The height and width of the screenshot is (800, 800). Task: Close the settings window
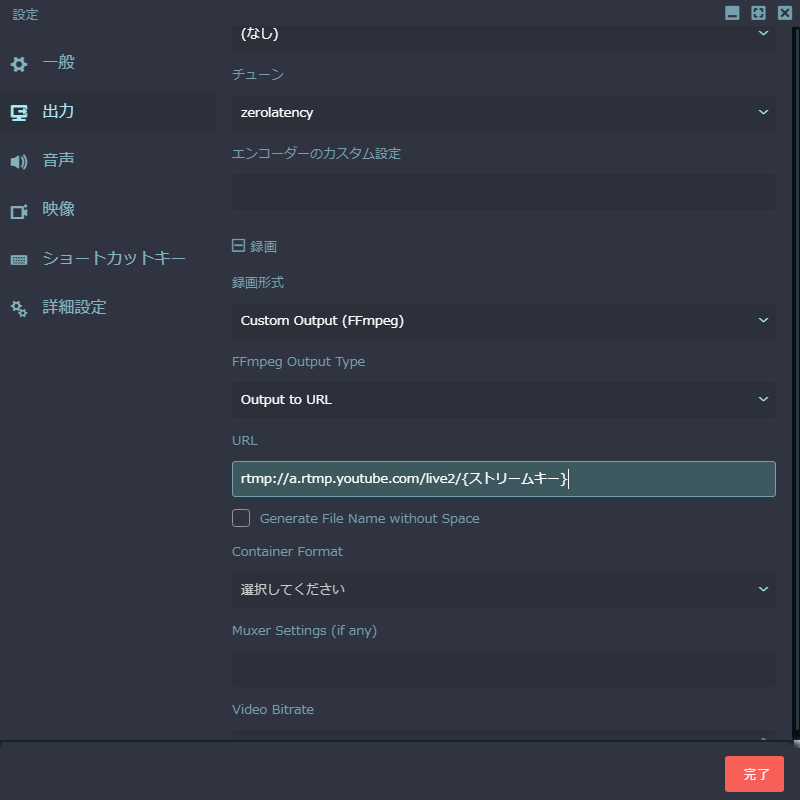point(785,13)
